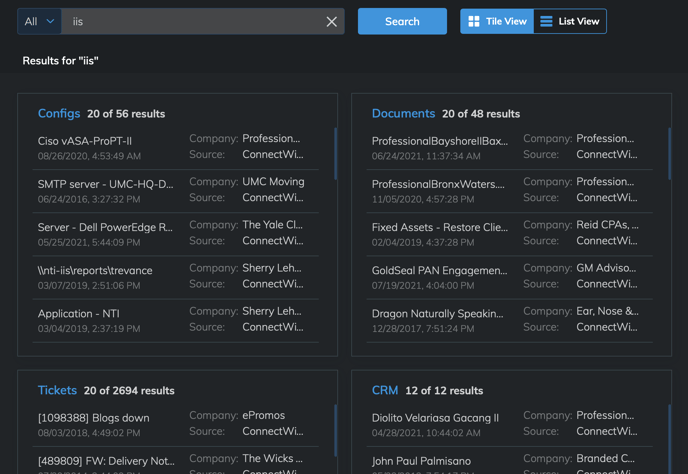Open SMTP server - UMC-HQ-D... result
Viewport: 688px width, 474px height.
105,184
